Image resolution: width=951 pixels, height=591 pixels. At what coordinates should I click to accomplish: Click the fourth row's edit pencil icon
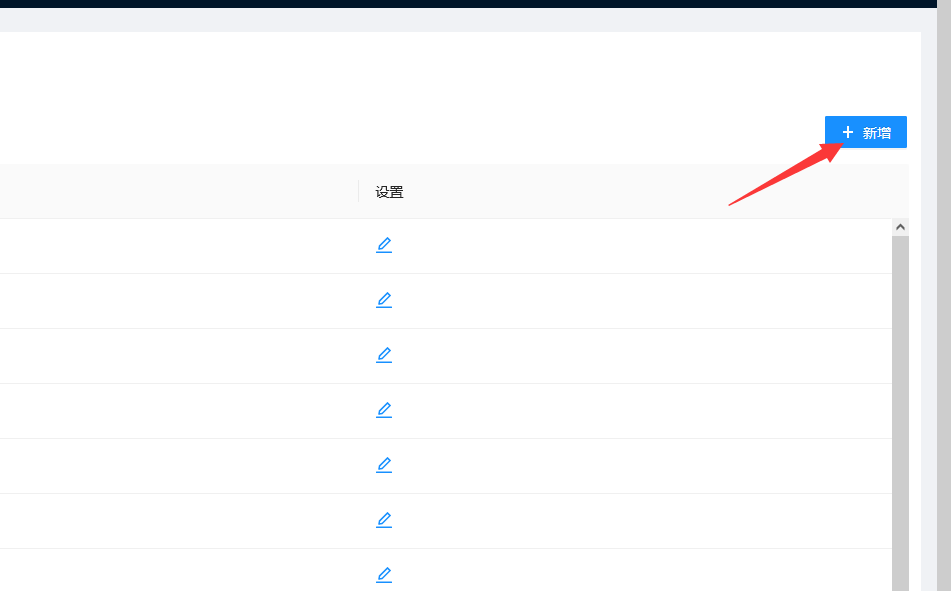point(384,410)
